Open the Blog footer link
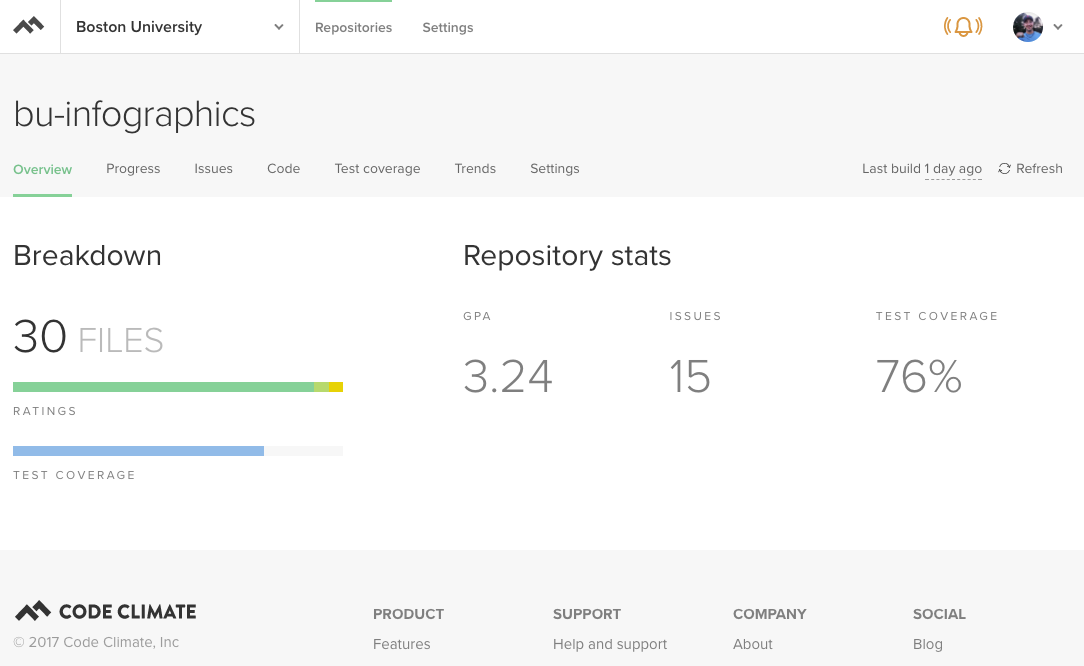This screenshot has height=666, width=1084. pos(928,644)
